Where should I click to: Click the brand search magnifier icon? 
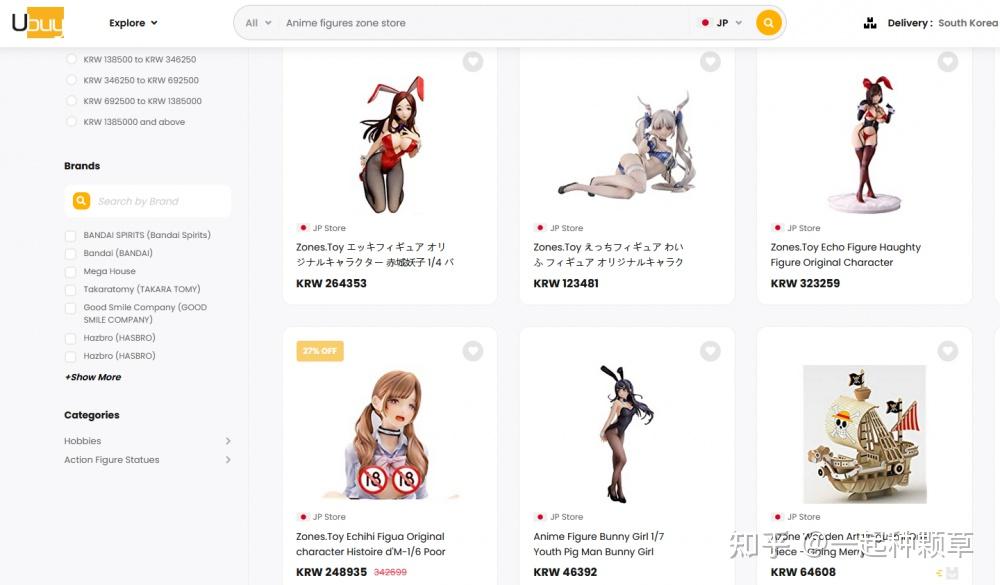click(81, 201)
